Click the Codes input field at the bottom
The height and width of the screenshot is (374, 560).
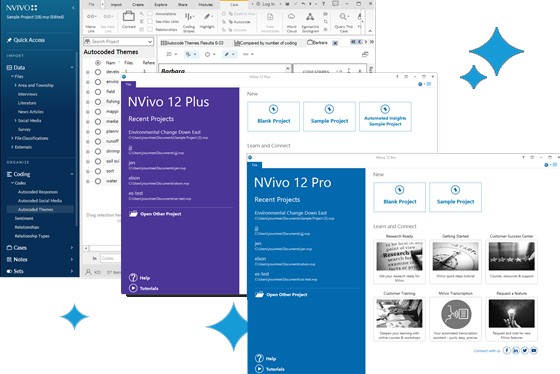coord(109,258)
